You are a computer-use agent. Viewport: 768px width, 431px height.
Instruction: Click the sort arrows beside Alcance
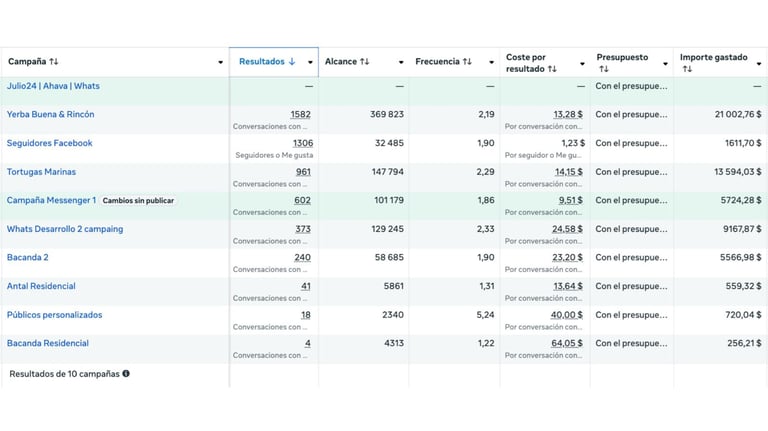click(x=365, y=62)
